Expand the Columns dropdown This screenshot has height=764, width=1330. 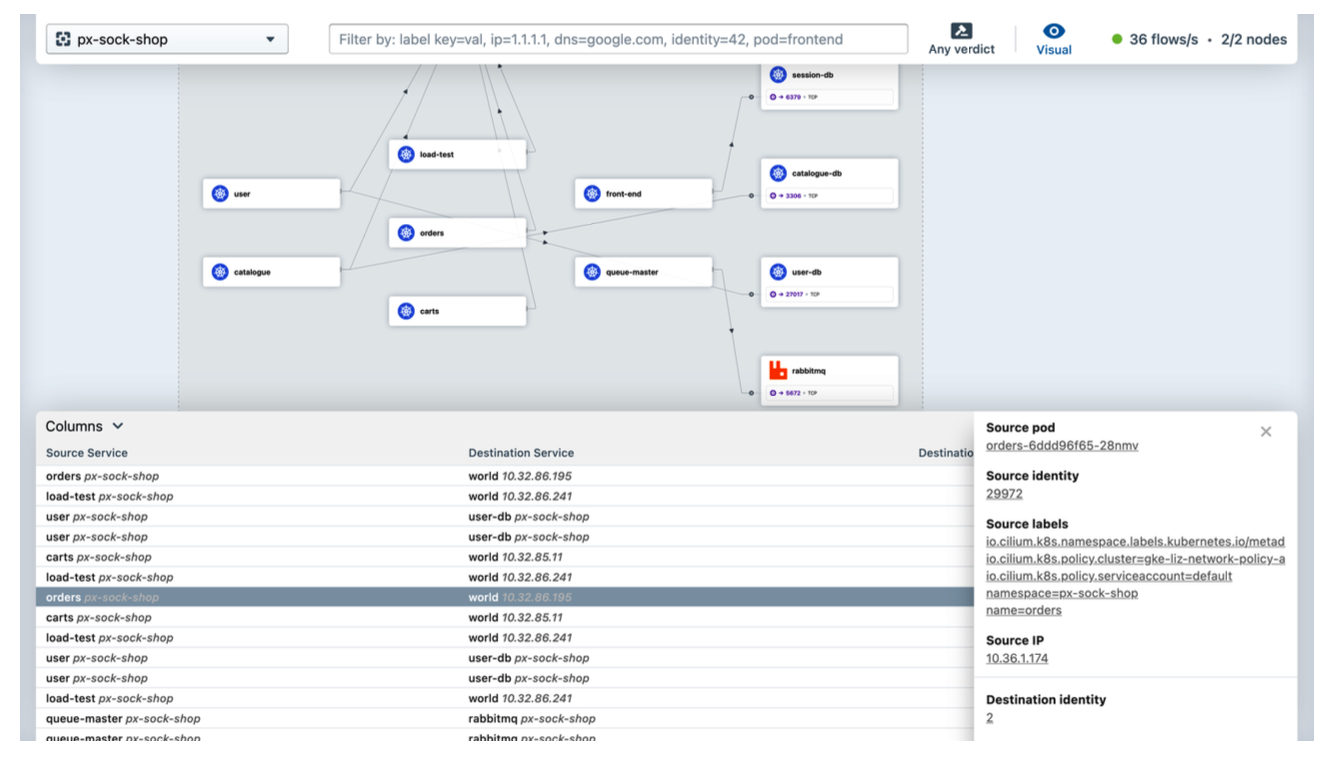tap(85, 427)
